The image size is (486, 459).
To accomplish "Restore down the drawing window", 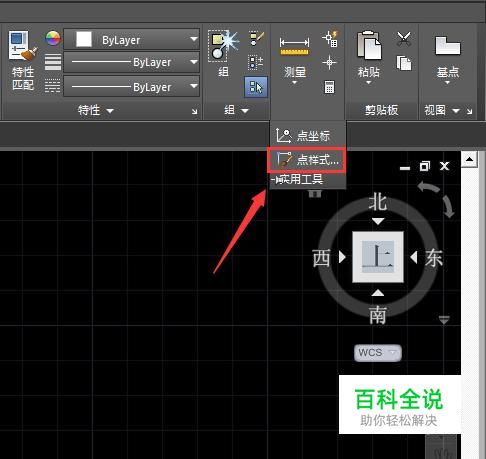I will click(425, 166).
